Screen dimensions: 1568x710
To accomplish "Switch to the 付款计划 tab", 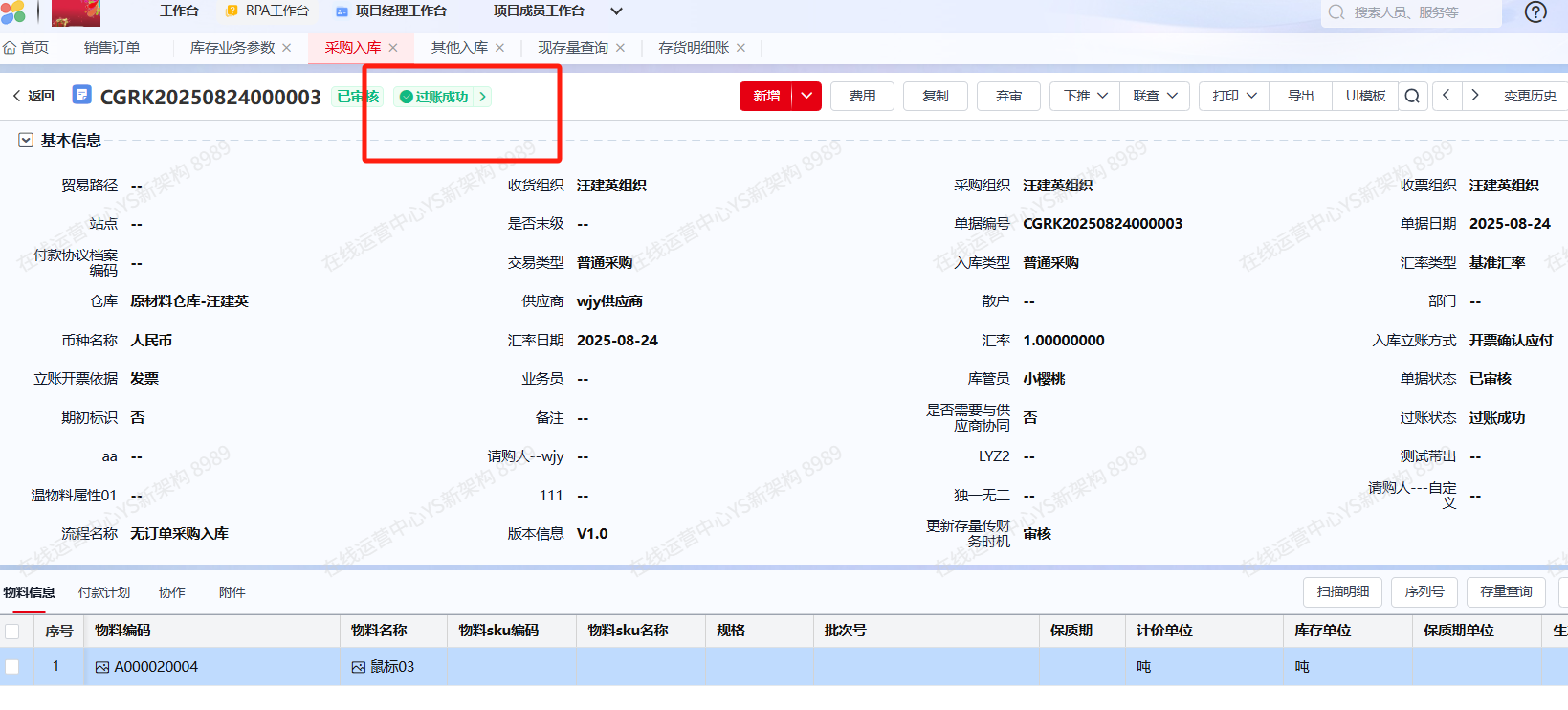I will click(104, 592).
